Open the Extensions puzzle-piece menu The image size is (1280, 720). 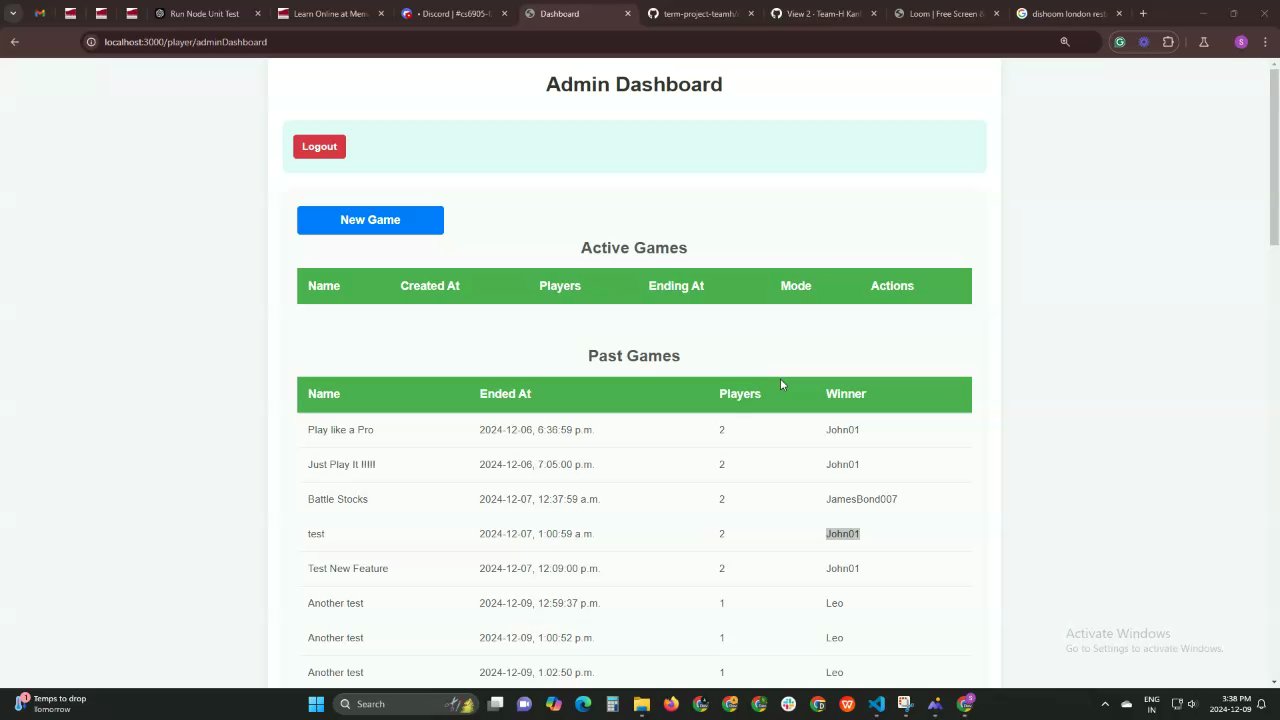1168,42
